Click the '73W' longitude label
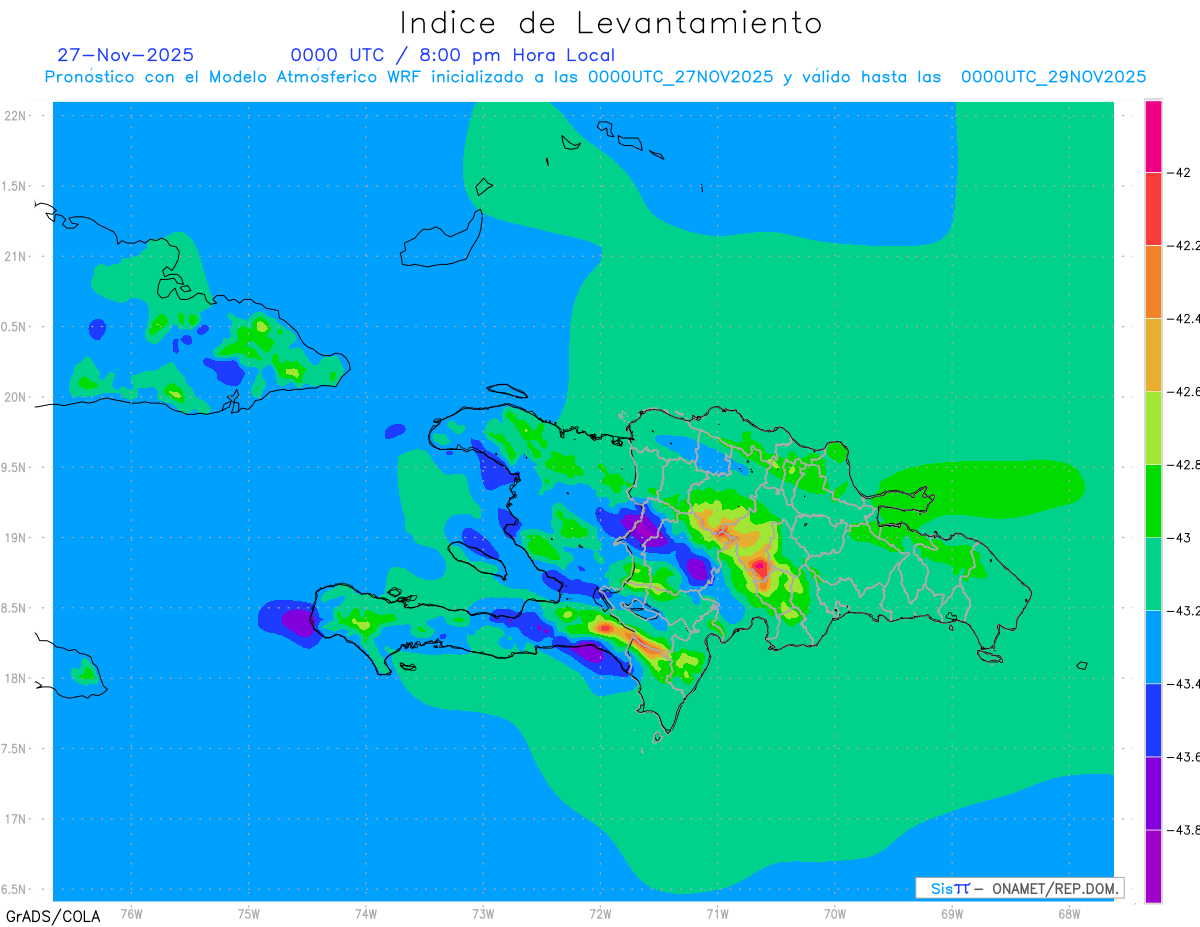The height and width of the screenshot is (927, 1200). (483, 914)
